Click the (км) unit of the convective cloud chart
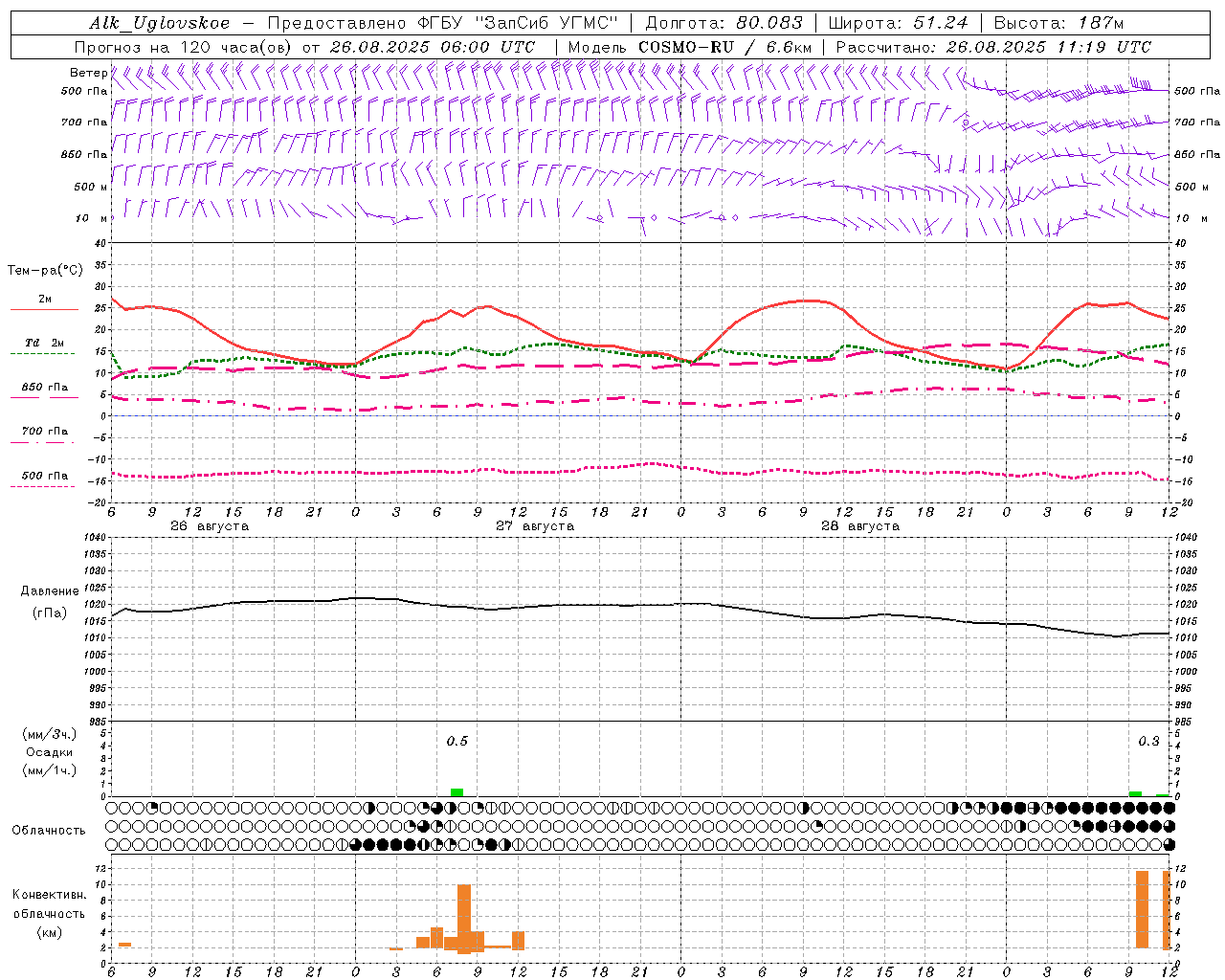The height and width of the screenshot is (980, 1225). pos(49,932)
